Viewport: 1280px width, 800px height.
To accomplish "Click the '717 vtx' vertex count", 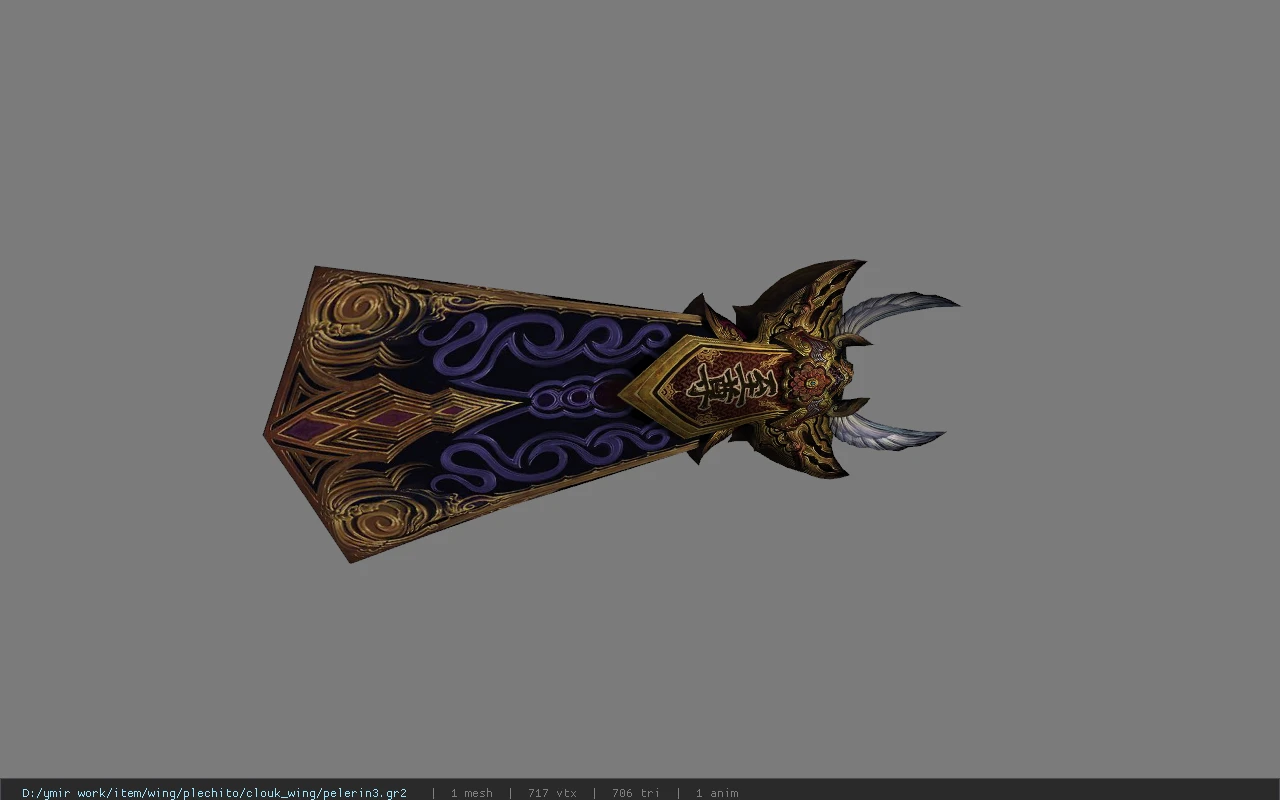I will (x=552, y=793).
